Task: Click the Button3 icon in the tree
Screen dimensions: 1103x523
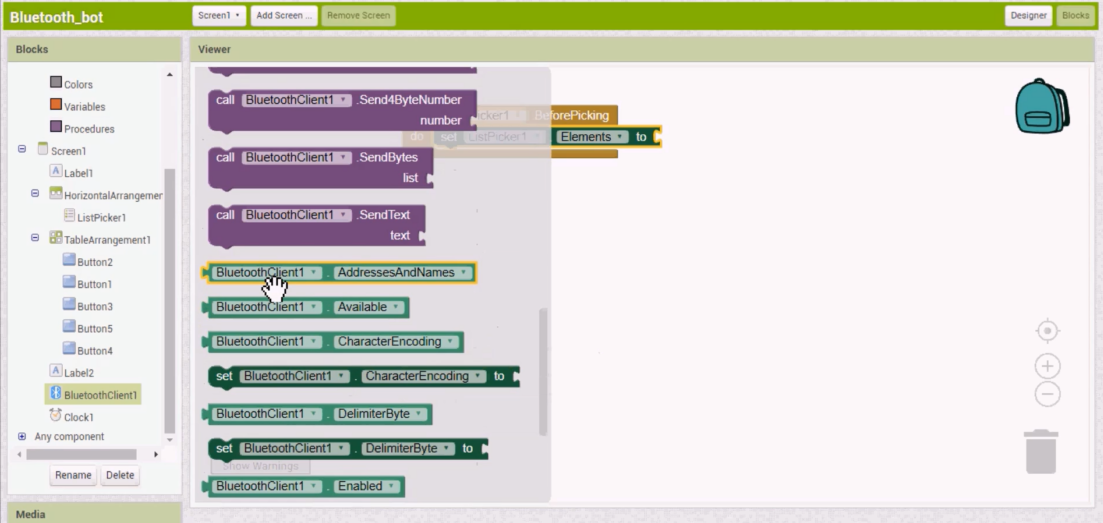Action: click(x=69, y=304)
